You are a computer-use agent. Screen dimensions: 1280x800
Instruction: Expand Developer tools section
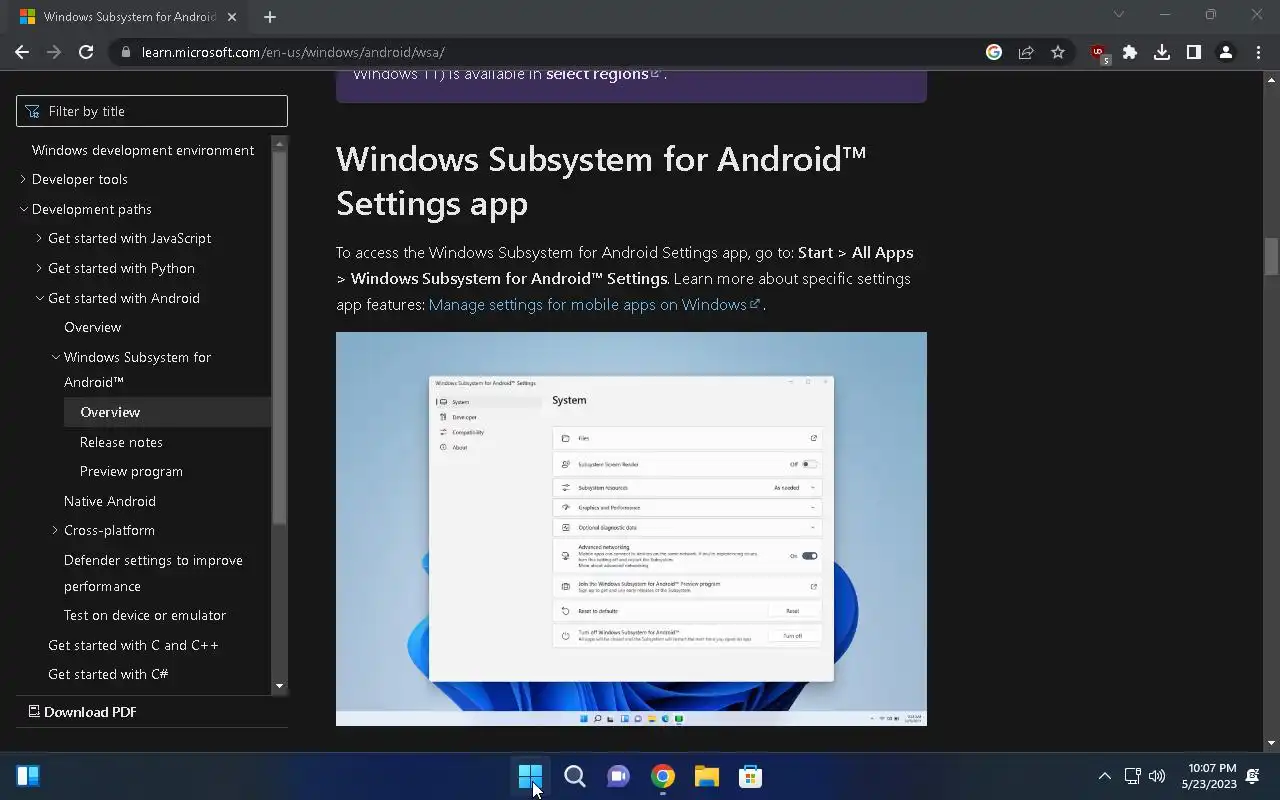coord(23,179)
